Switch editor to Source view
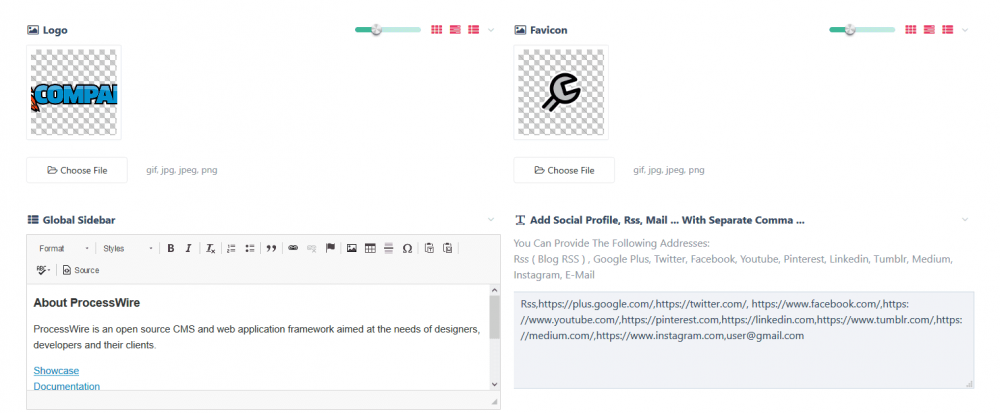This screenshot has height=413, width=1000. 81,270
